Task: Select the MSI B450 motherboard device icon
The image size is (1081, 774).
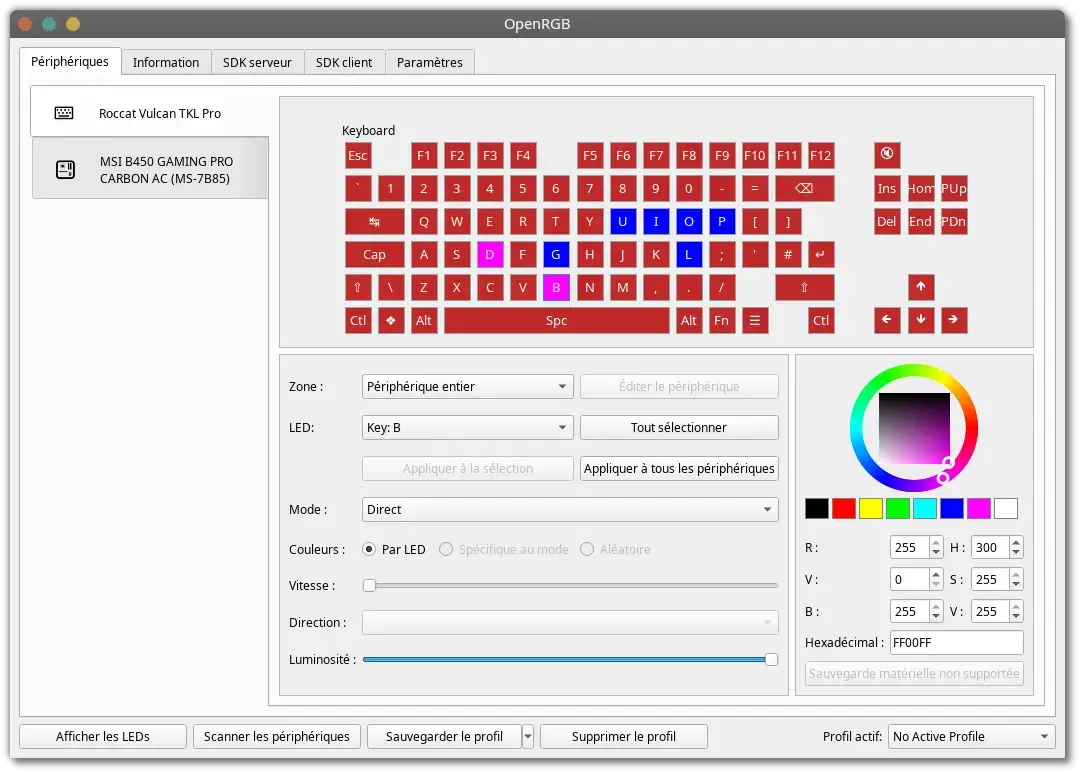Action: tap(65, 170)
